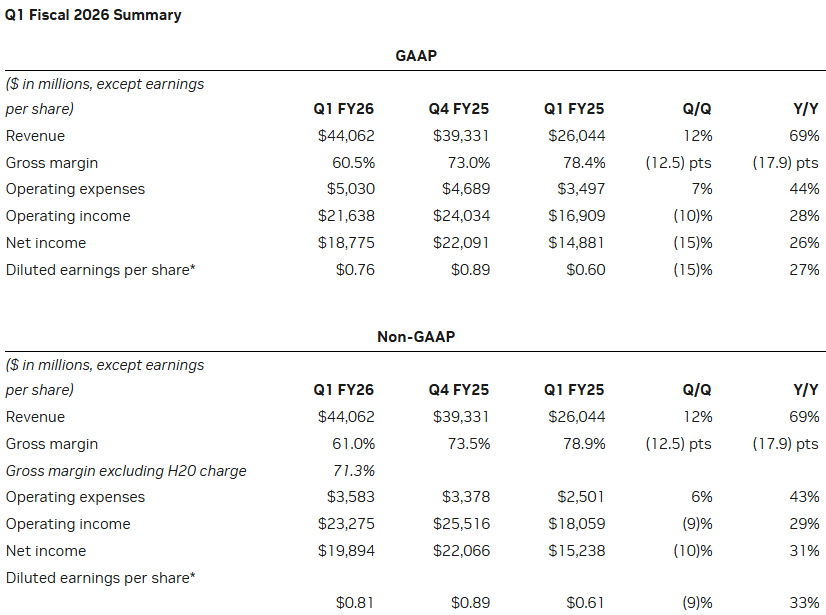Select GAAP net income value $18,775
Screen dimensions: 826x615
346,243
